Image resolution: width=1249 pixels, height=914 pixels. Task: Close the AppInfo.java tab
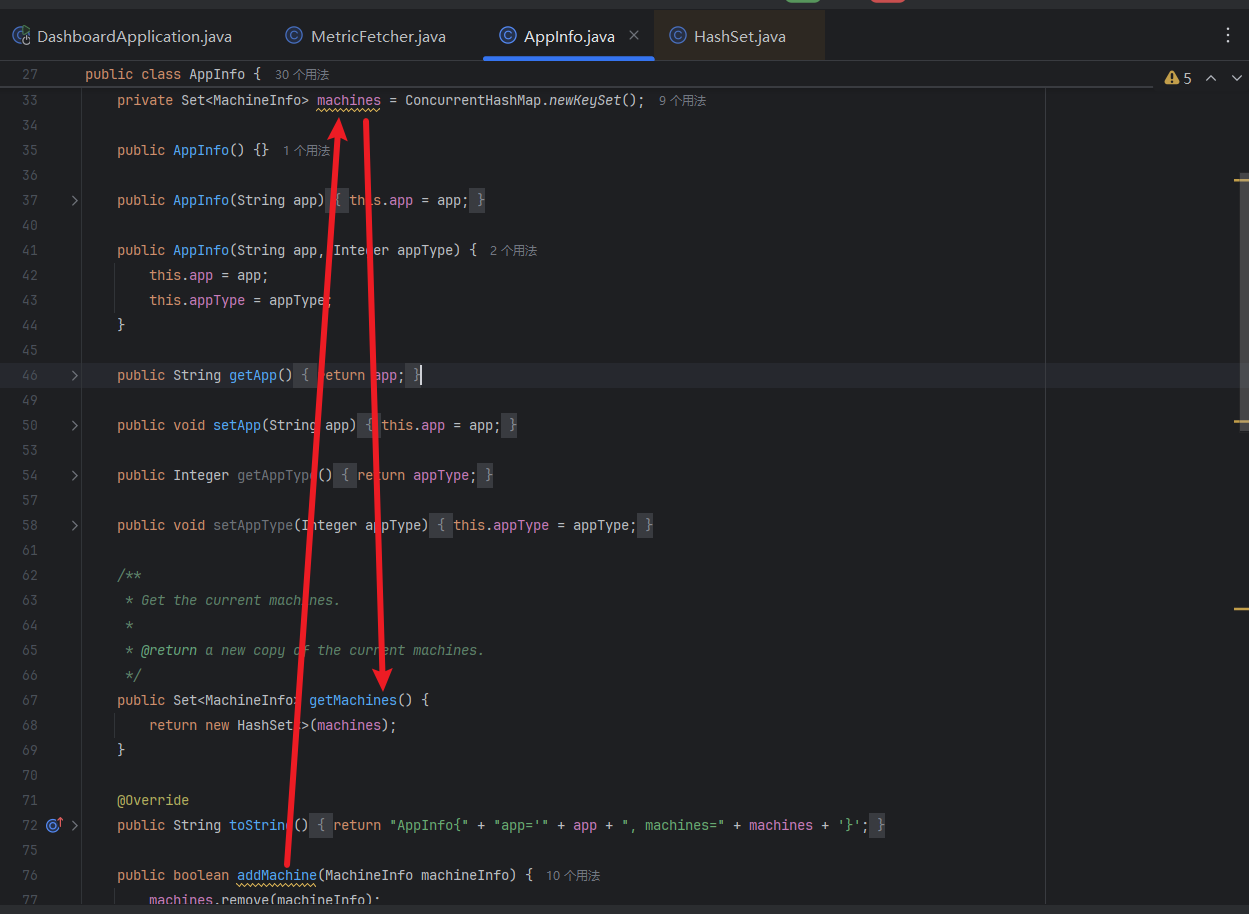tap(634, 36)
